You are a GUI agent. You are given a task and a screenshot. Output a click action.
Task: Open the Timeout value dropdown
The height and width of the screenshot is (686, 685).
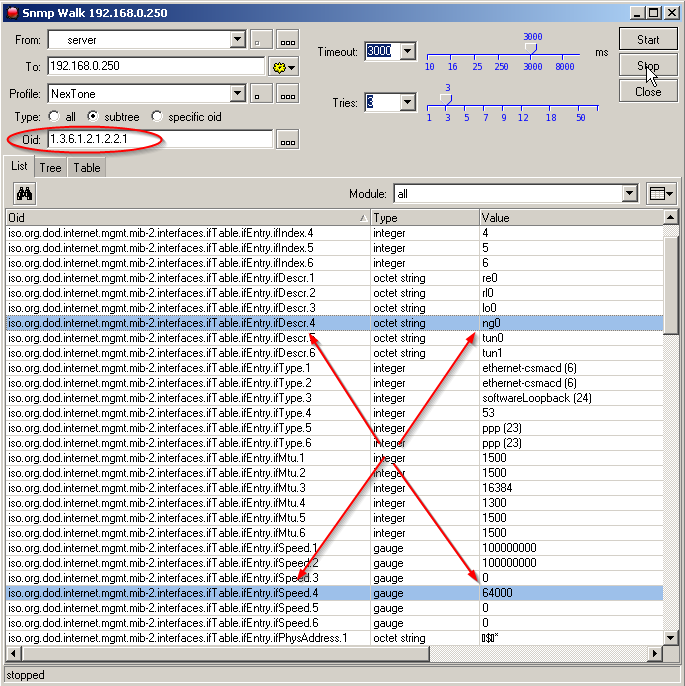pos(408,51)
